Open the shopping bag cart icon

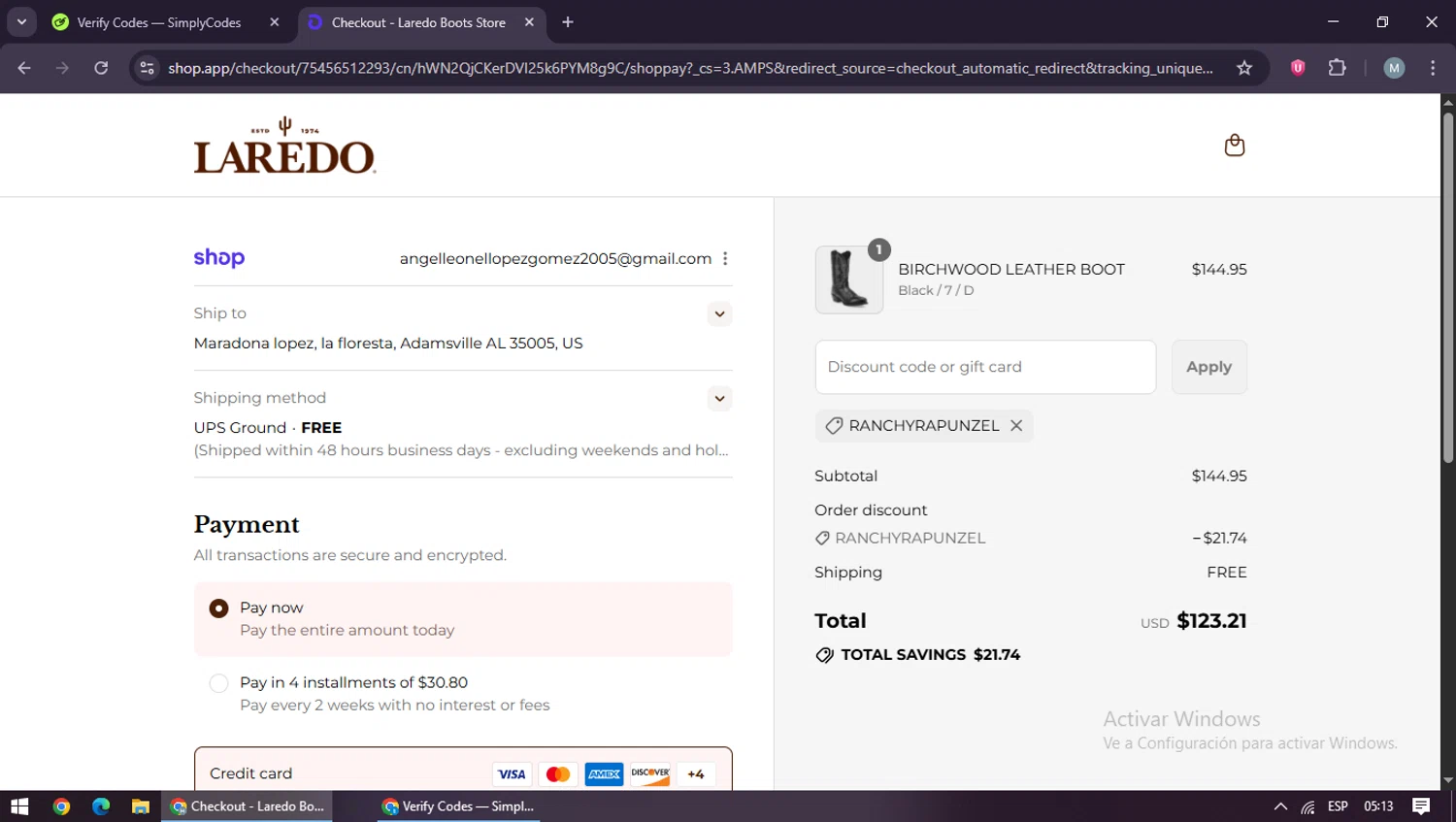click(x=1234, y=146)
